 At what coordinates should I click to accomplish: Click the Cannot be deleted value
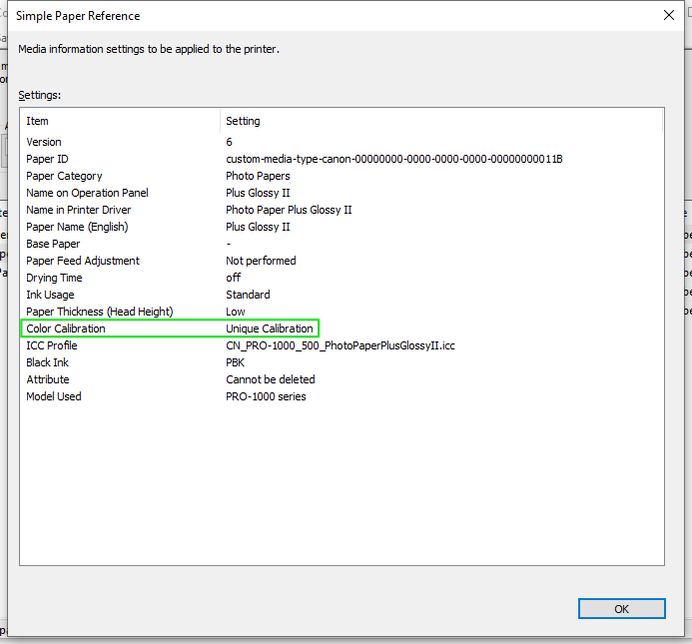271,380
